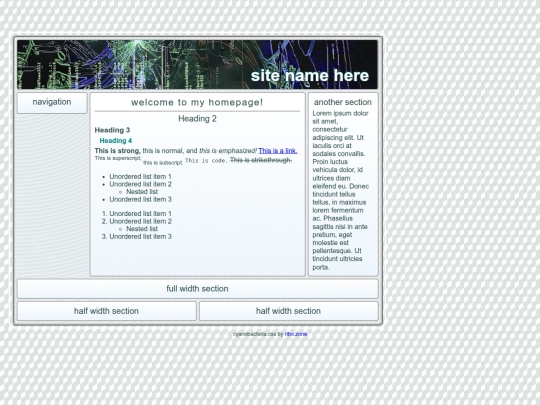Open the ribo.zone footer link
This screenshot has height=405, width=540.
pos(296,334)
